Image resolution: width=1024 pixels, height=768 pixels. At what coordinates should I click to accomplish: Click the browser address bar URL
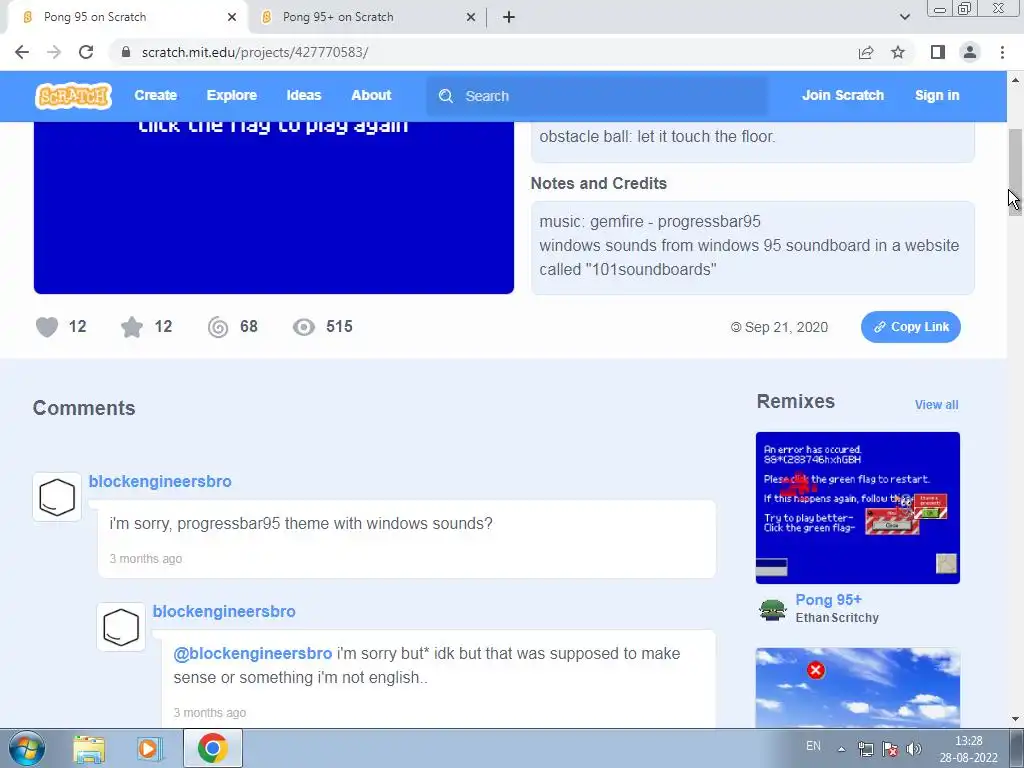(x=255, y=52)
